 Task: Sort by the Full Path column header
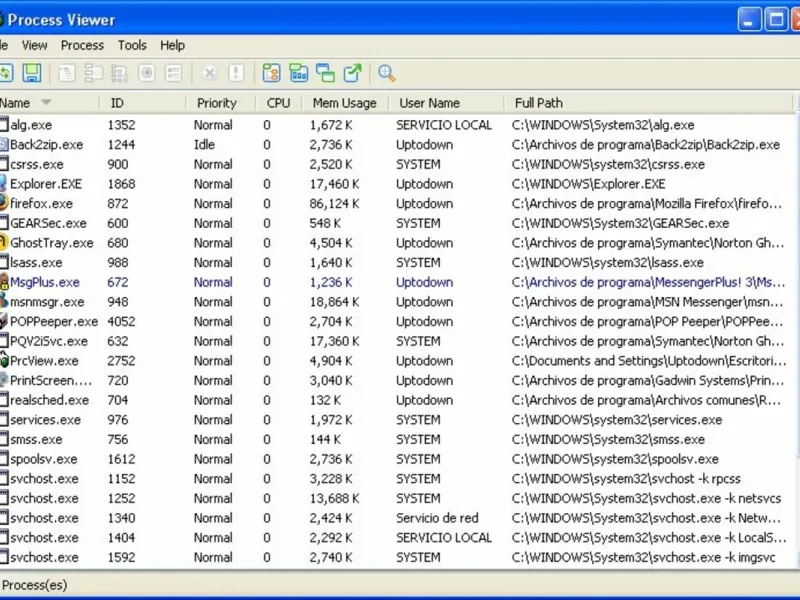tap(649, 103)
